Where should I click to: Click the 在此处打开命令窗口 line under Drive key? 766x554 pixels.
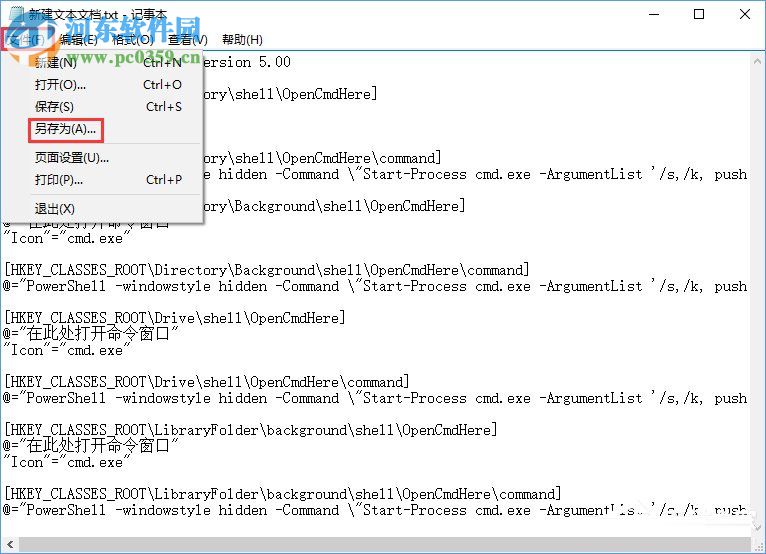pos(90,334)
